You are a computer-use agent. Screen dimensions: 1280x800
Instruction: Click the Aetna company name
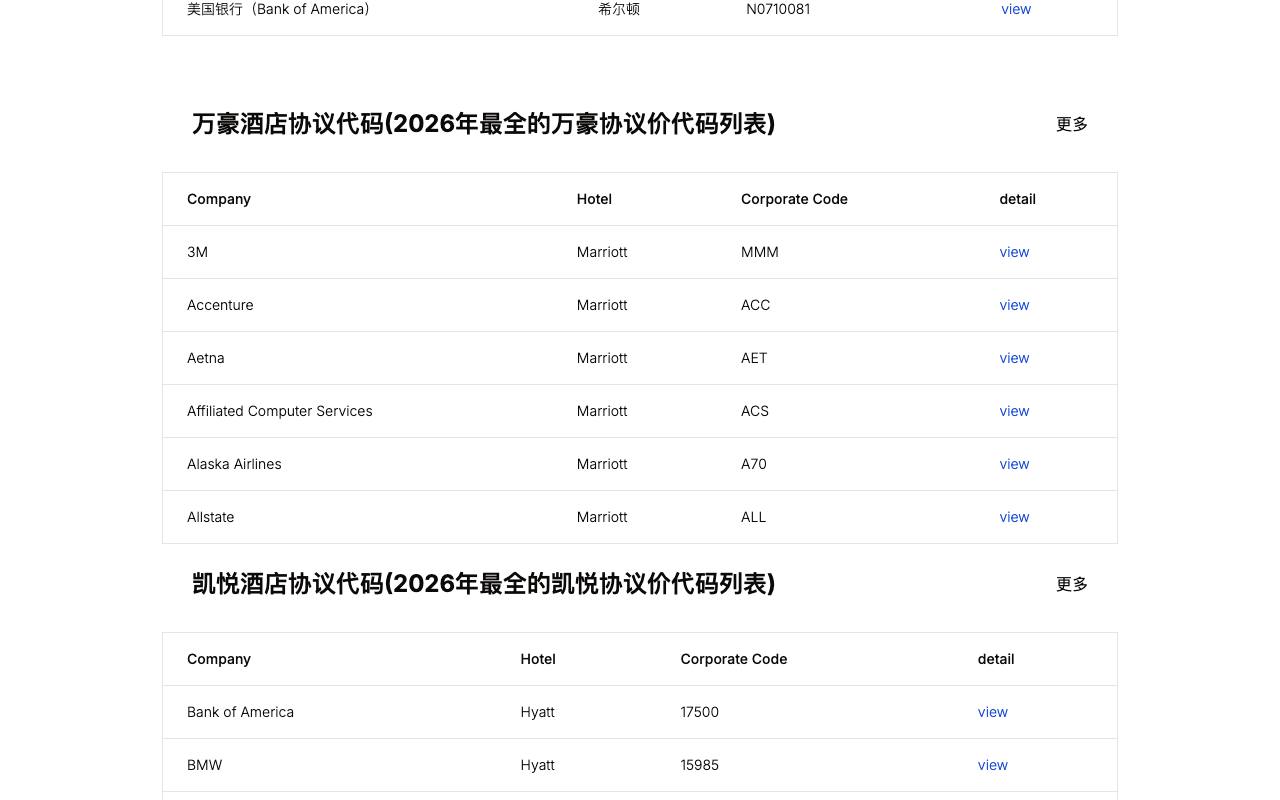(206, 358)
